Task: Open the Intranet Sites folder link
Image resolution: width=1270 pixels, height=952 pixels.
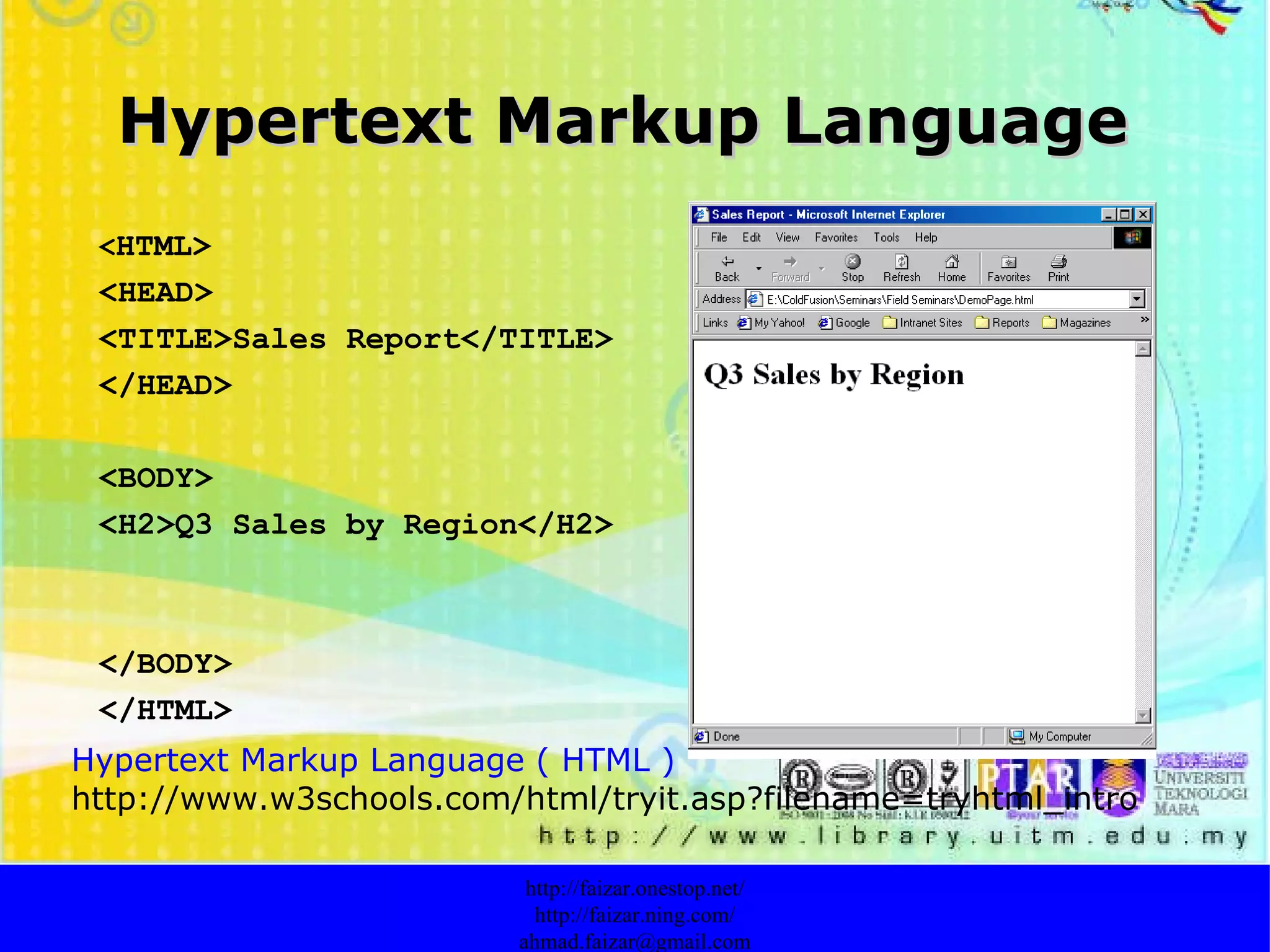Action: pyautogui.click(x=922, y=322)
